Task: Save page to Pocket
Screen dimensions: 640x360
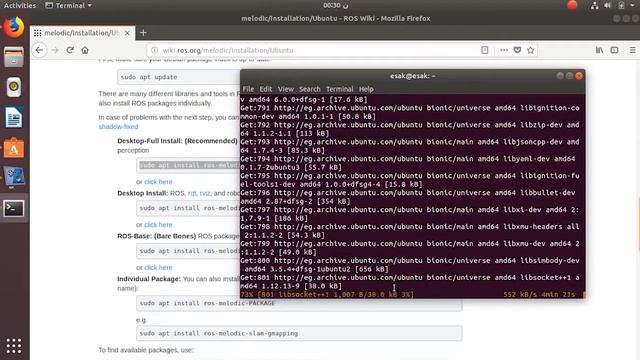Action: [517, 50]
